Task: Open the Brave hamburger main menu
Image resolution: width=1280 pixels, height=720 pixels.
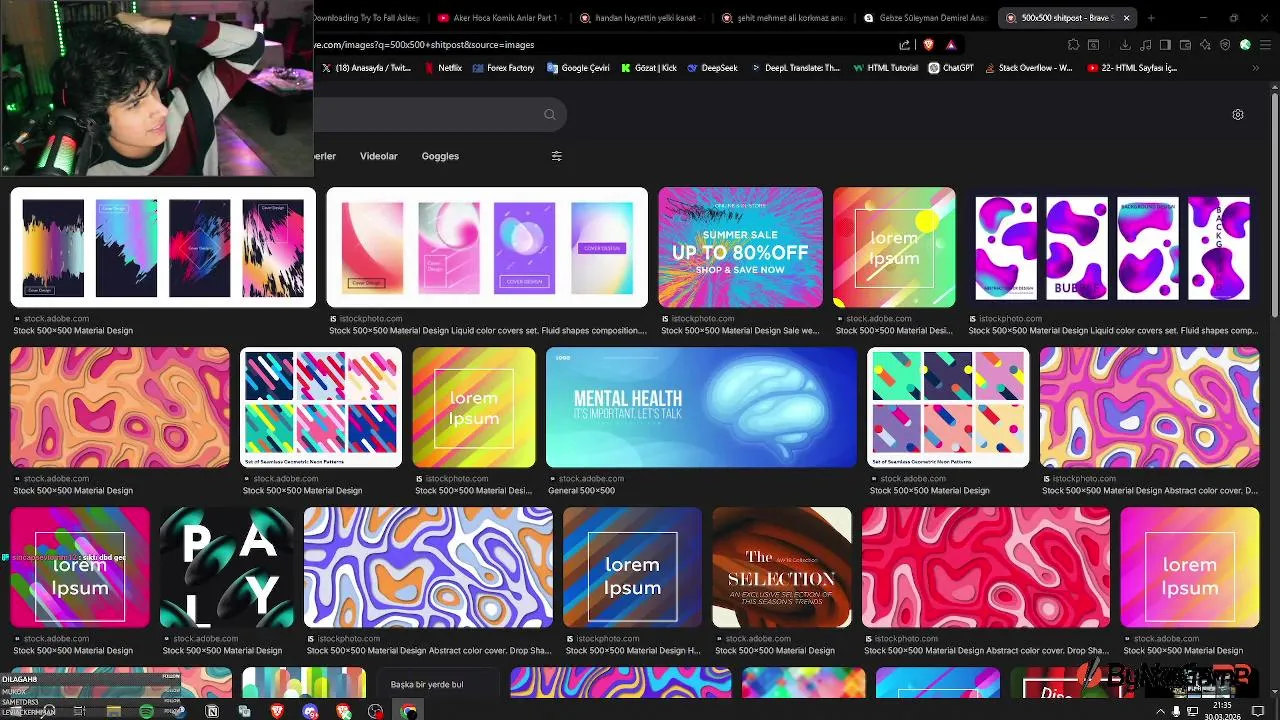Action: coord(1265,45)
